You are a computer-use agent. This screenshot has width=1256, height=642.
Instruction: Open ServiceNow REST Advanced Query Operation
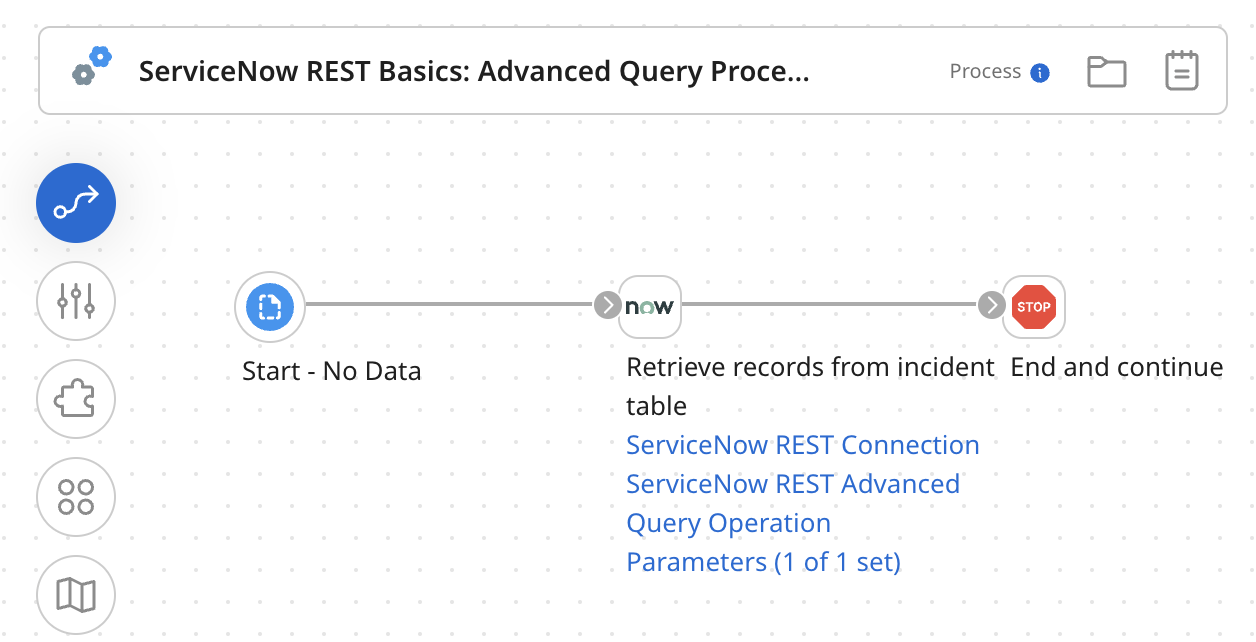point(792,483)
